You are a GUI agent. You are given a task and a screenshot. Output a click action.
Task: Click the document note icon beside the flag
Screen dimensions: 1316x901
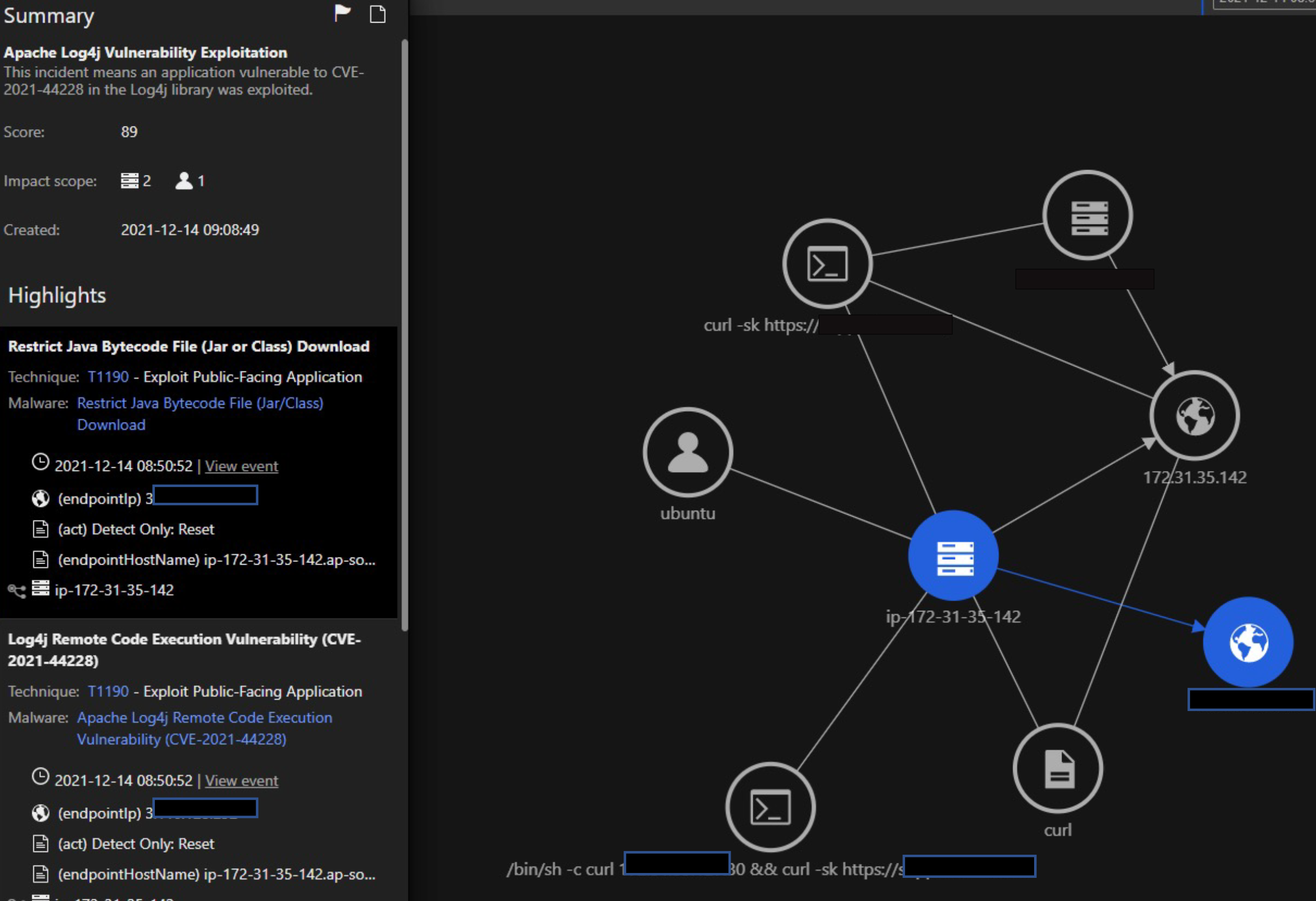[377, 13]
